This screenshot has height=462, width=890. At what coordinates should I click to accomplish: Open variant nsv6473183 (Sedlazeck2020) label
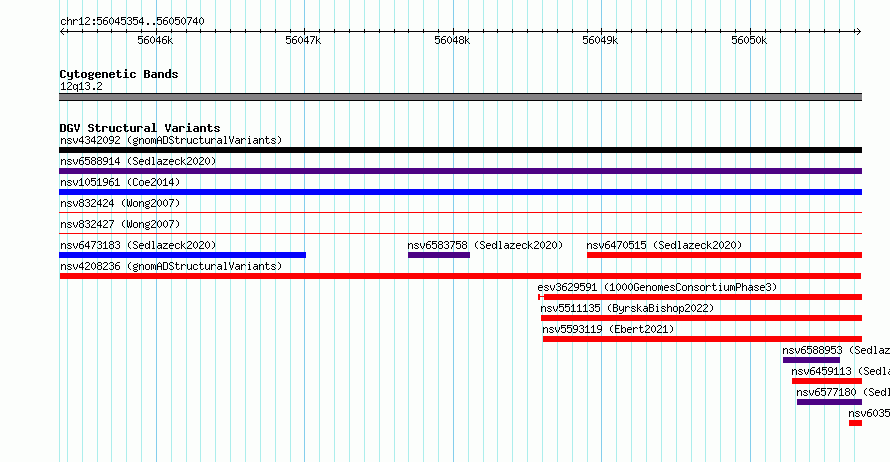(138, 245)
